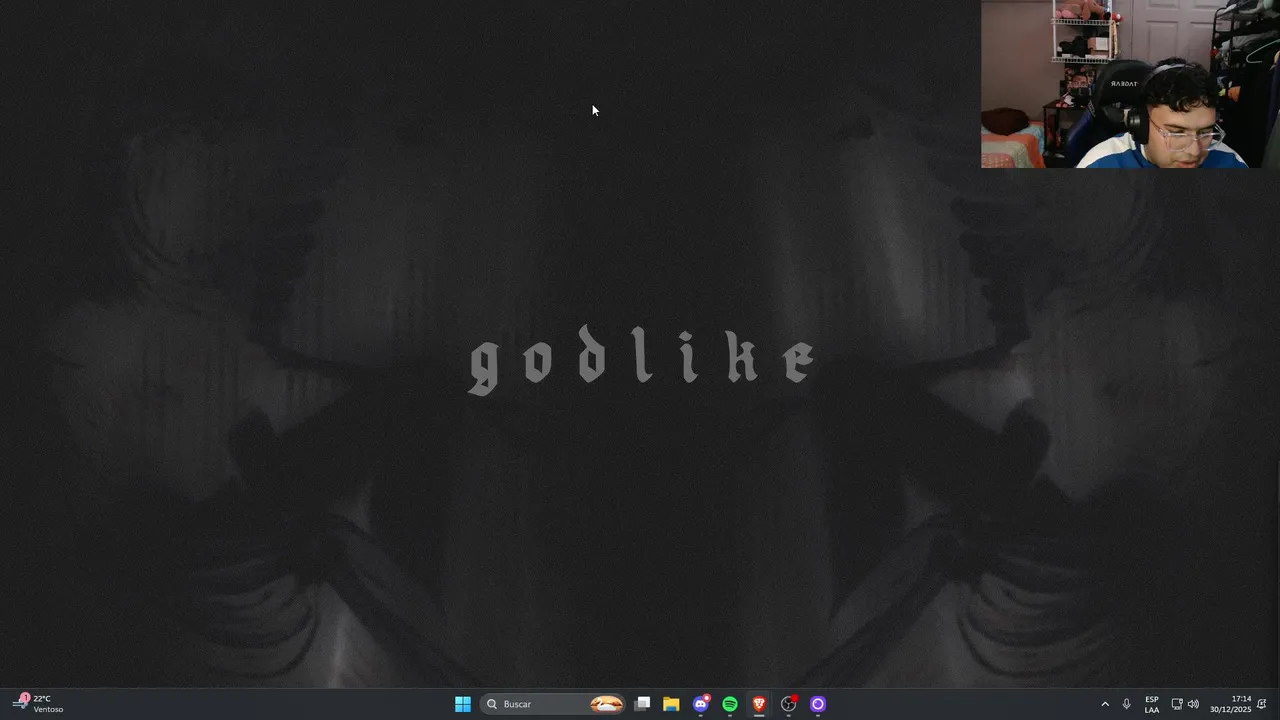Launch File Explorer from the taskbar
The image size is (1280, 720).
click(x=671, y=704)
